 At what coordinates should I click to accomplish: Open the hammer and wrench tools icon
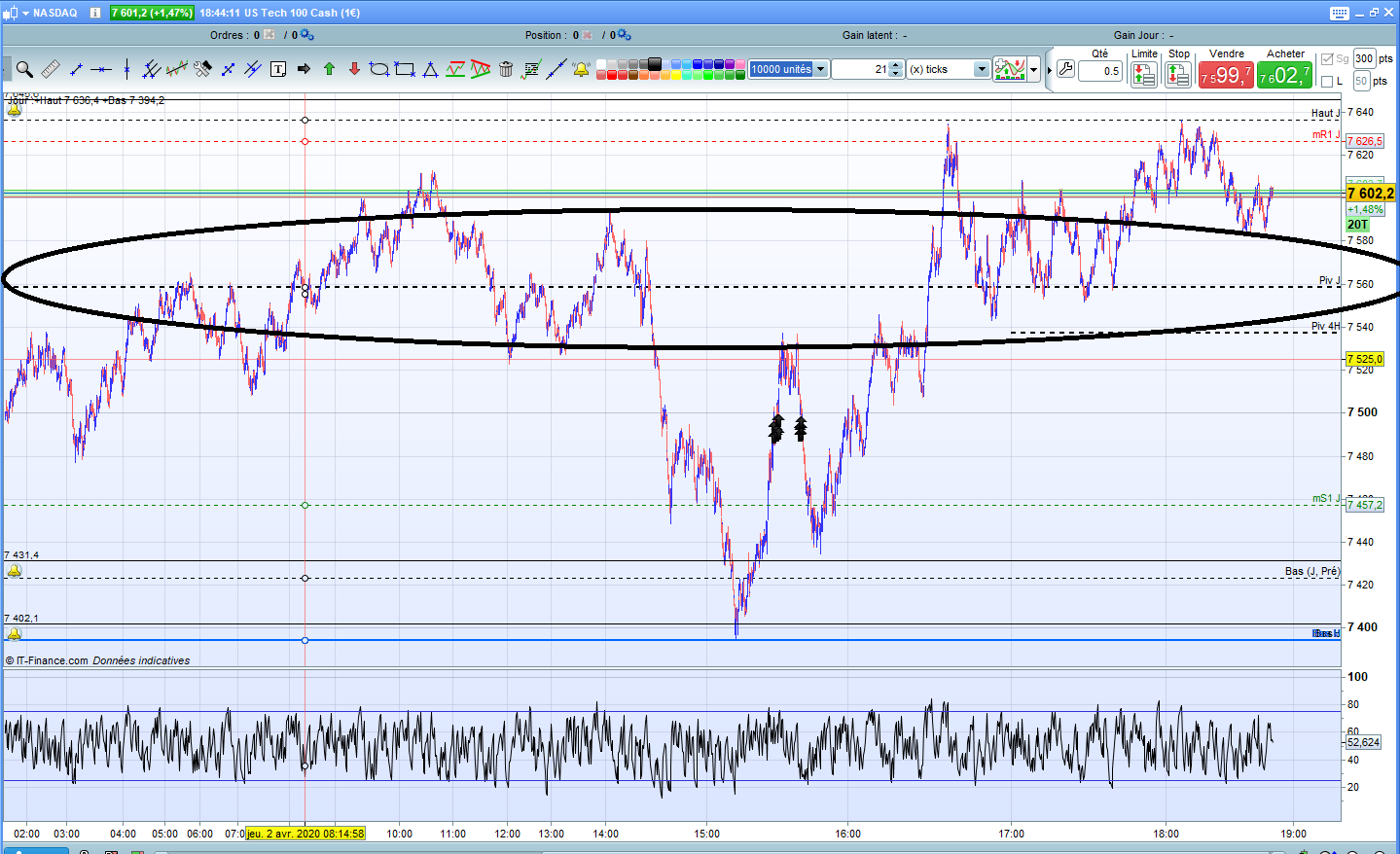202,69
